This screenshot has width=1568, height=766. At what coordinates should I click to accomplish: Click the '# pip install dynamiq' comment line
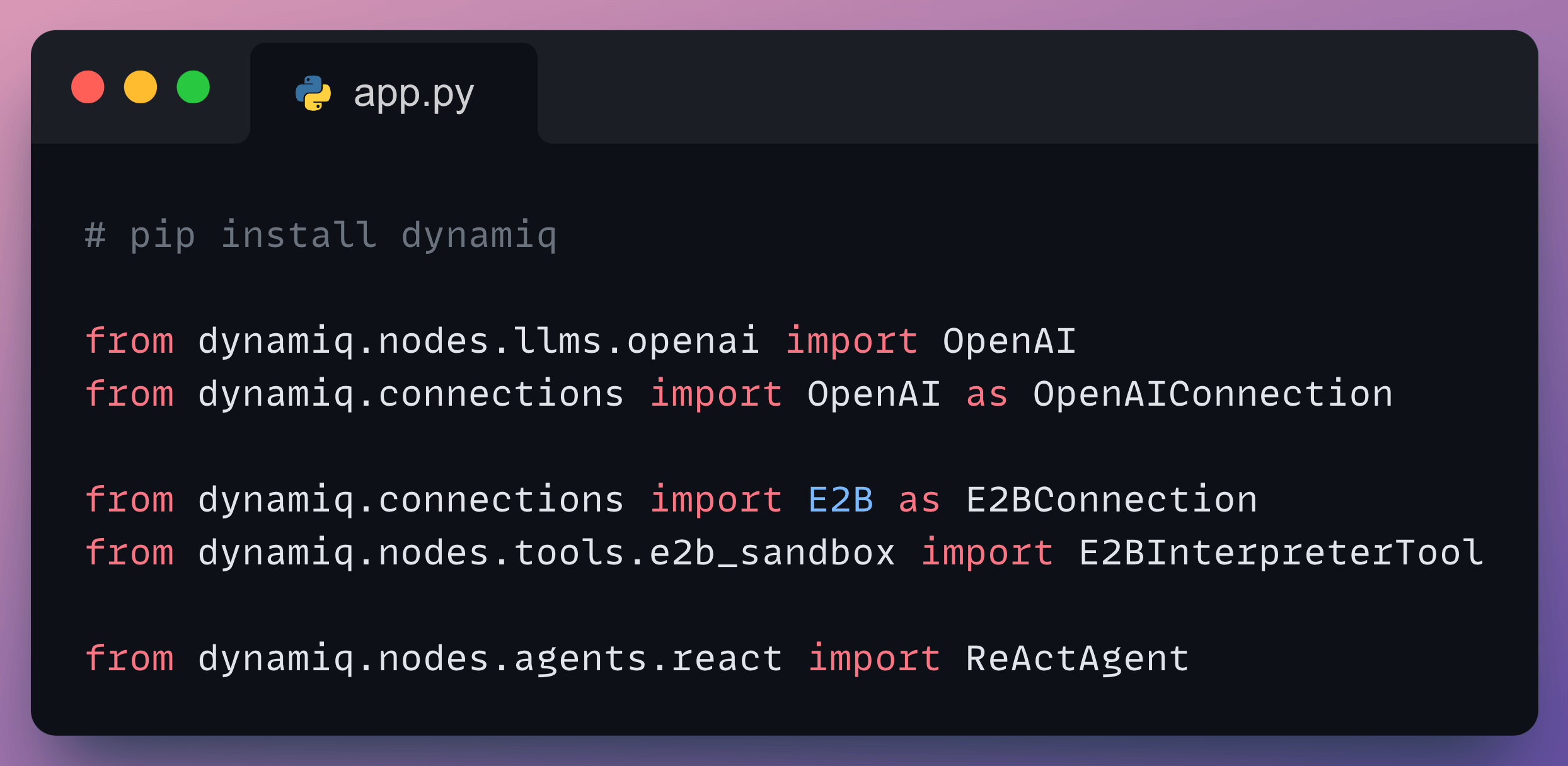click(x=321, y=236)
